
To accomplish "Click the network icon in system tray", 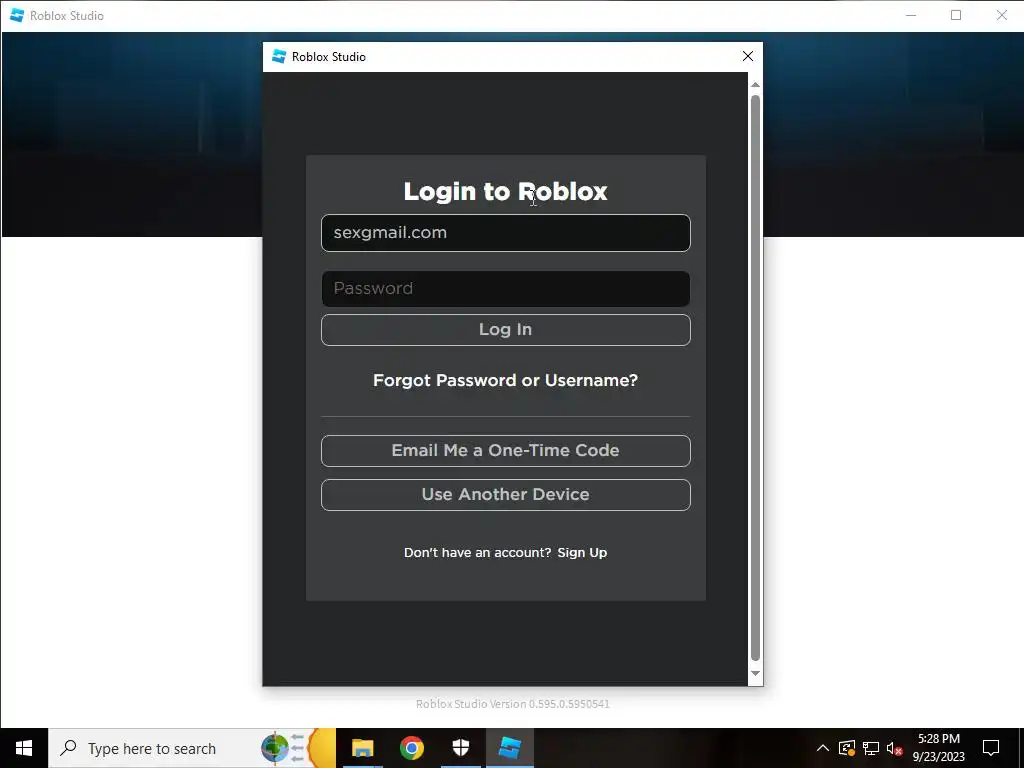I will click(871, 748).
